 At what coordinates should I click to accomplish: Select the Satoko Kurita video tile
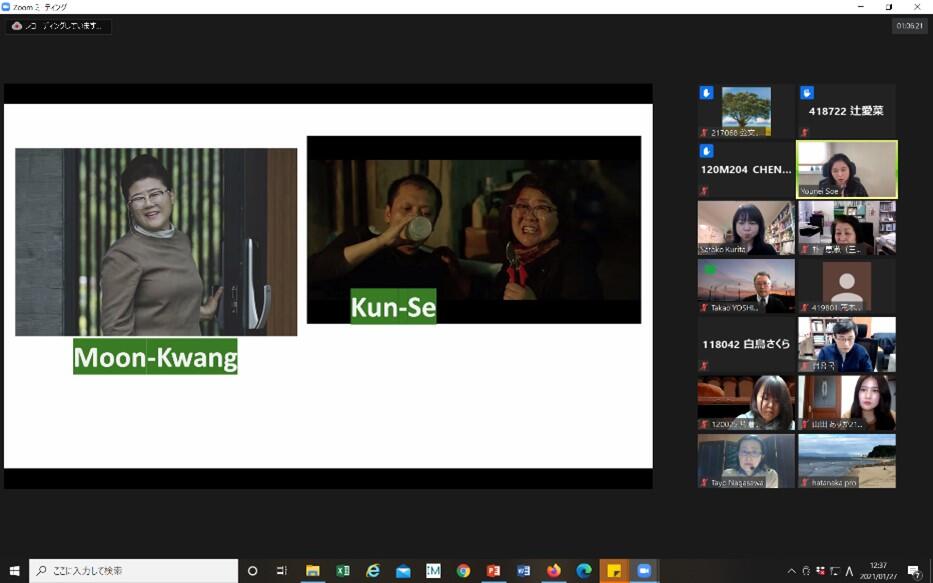tap(746, 228)
